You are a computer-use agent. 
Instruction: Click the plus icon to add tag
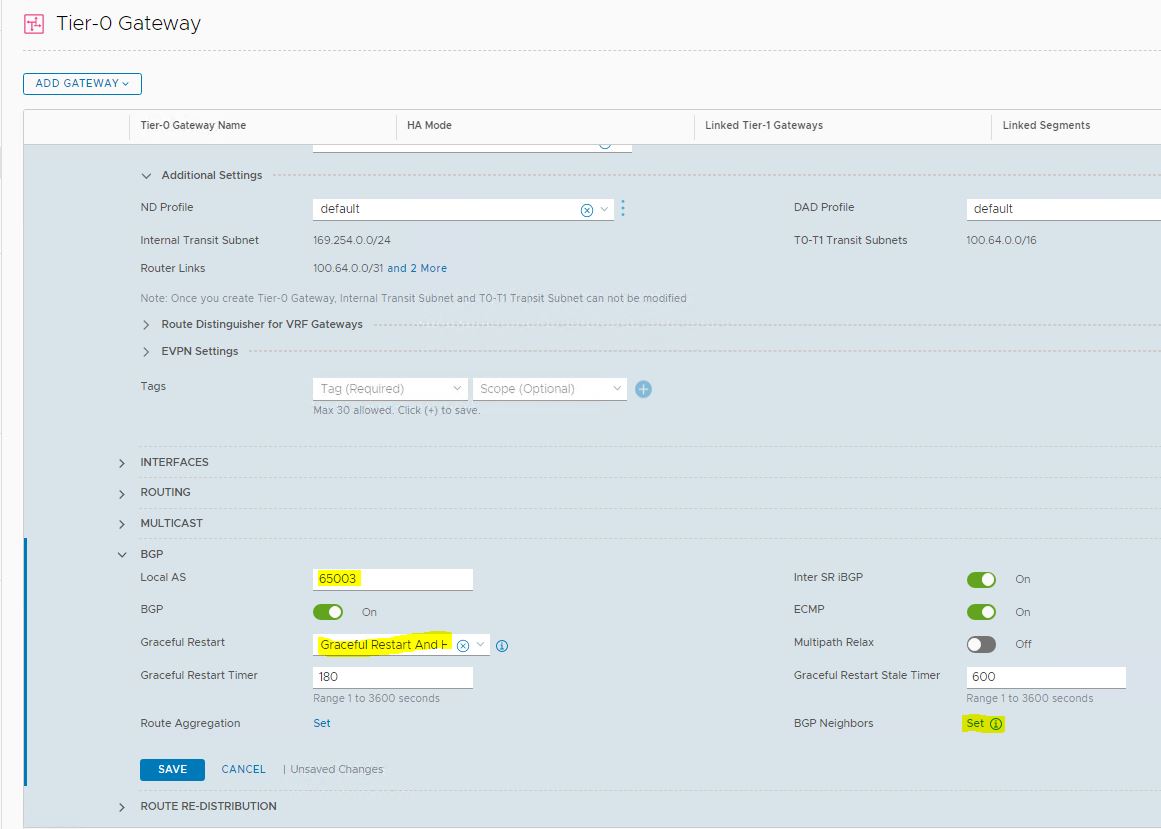tap(644, 389)
